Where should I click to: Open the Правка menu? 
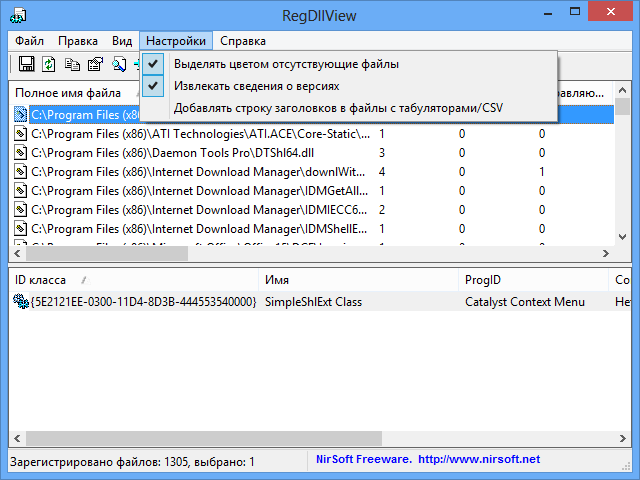(x=78, y=41)
